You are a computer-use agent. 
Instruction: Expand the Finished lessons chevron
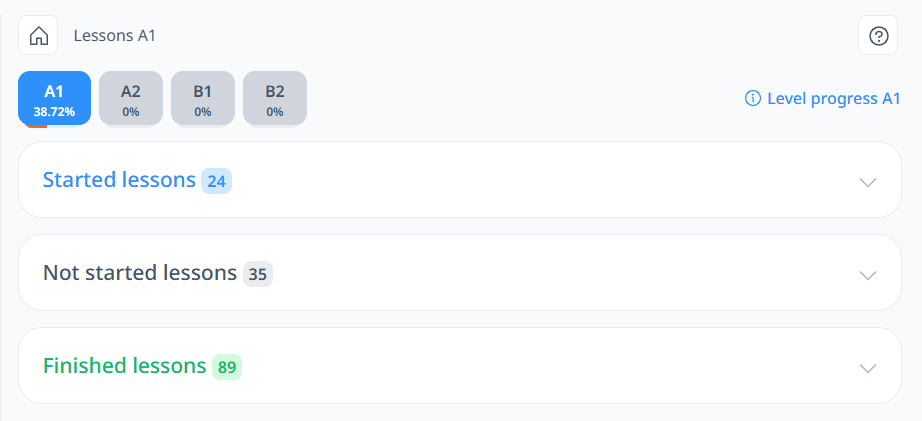(868, 368)
